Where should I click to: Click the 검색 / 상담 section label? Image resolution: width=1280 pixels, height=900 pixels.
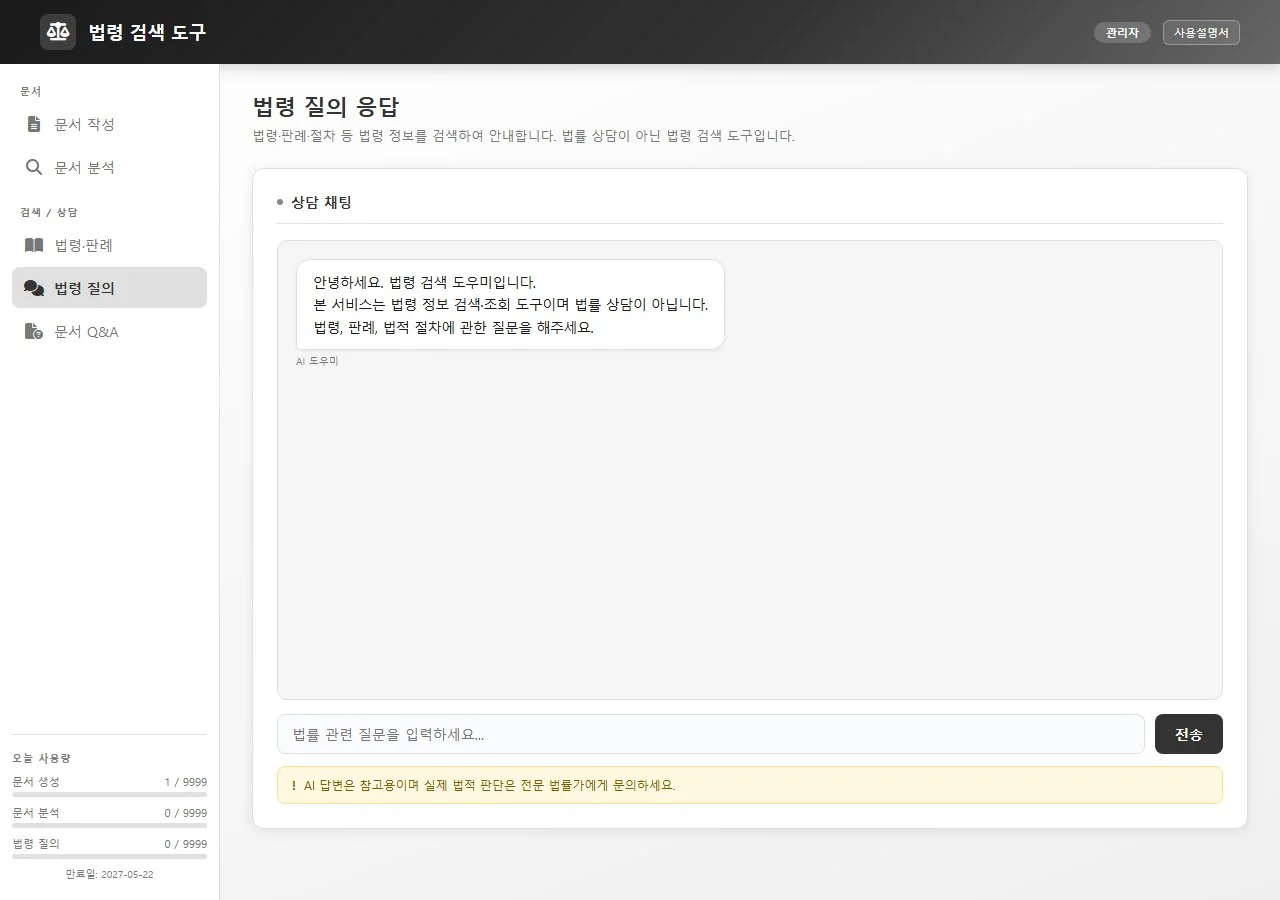49,212
